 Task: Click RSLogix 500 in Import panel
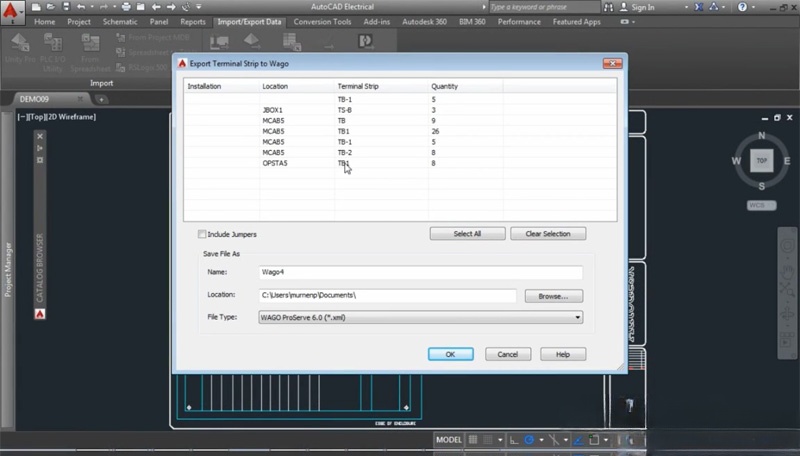142,67
